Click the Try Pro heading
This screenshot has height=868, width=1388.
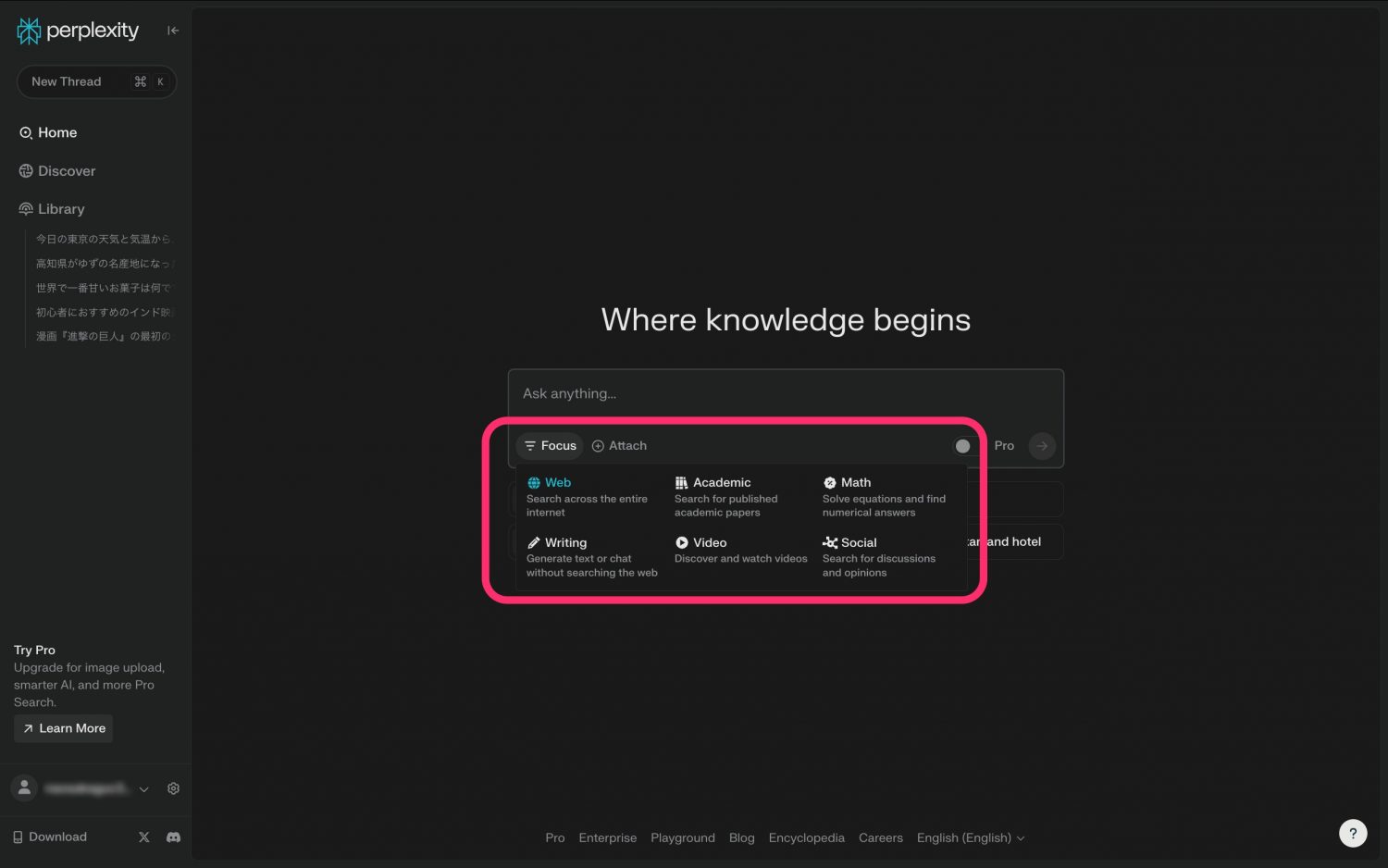pyautogui.click(x=34, y=650)
